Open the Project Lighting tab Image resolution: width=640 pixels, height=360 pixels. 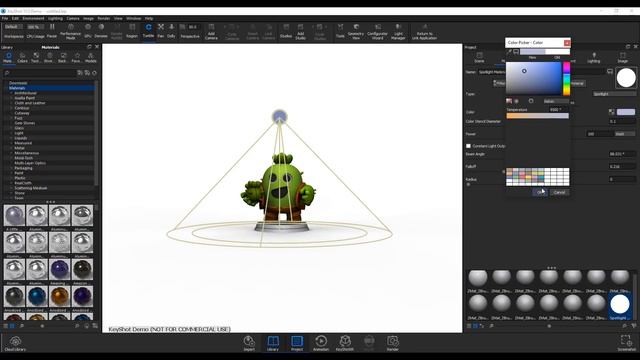click(594, 58)
